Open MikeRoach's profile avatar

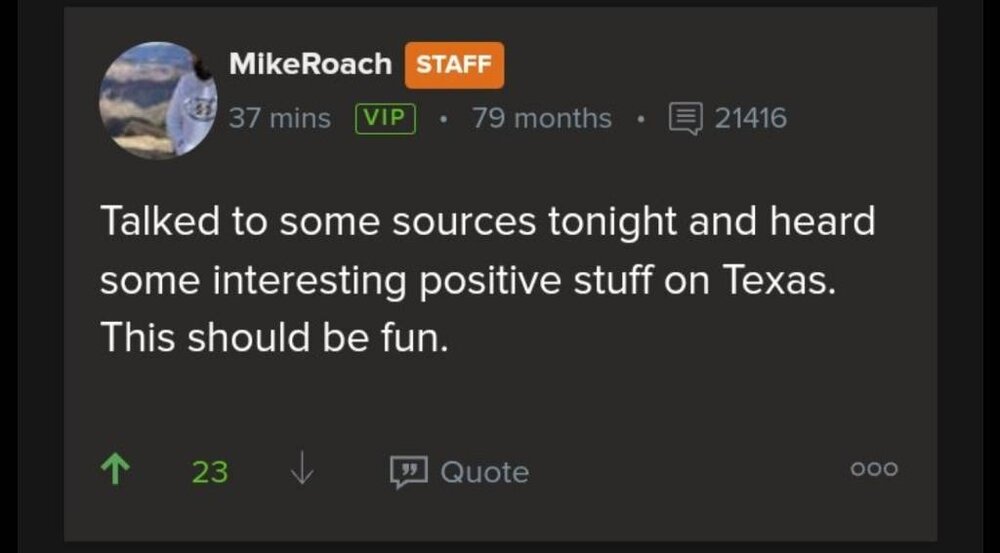click(x=158, y=99)
